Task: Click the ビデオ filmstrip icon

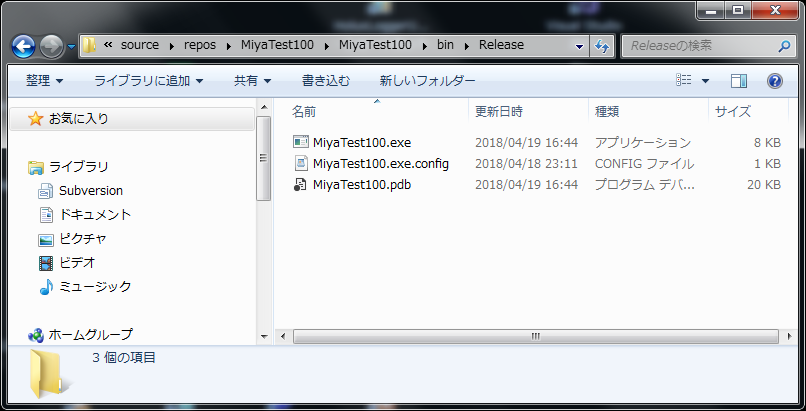Action: pyautogui.click(x=46, y=263)
